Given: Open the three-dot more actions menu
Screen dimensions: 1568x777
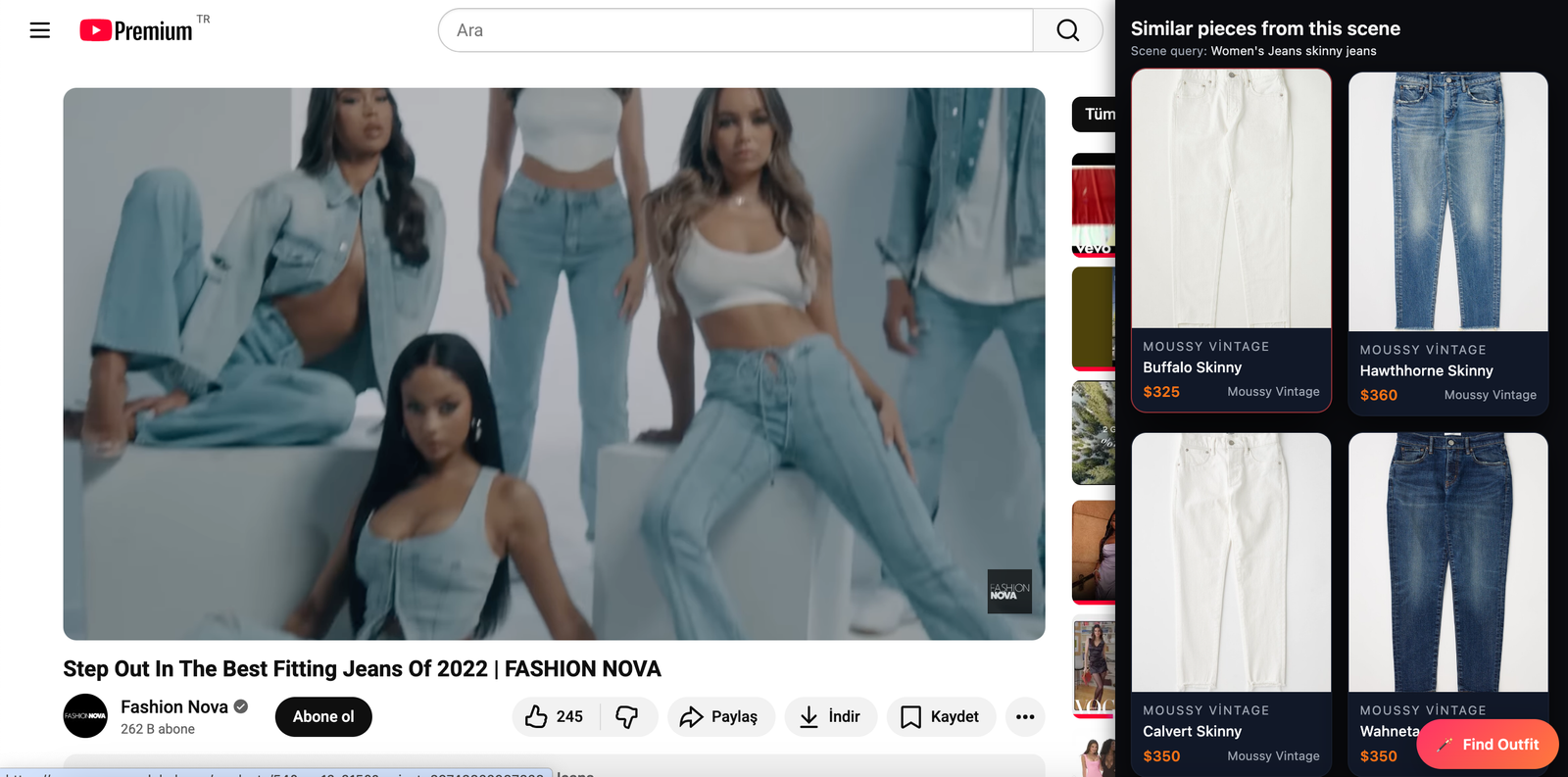Looking at the screenshot, I should click(x=1025, y=716).
